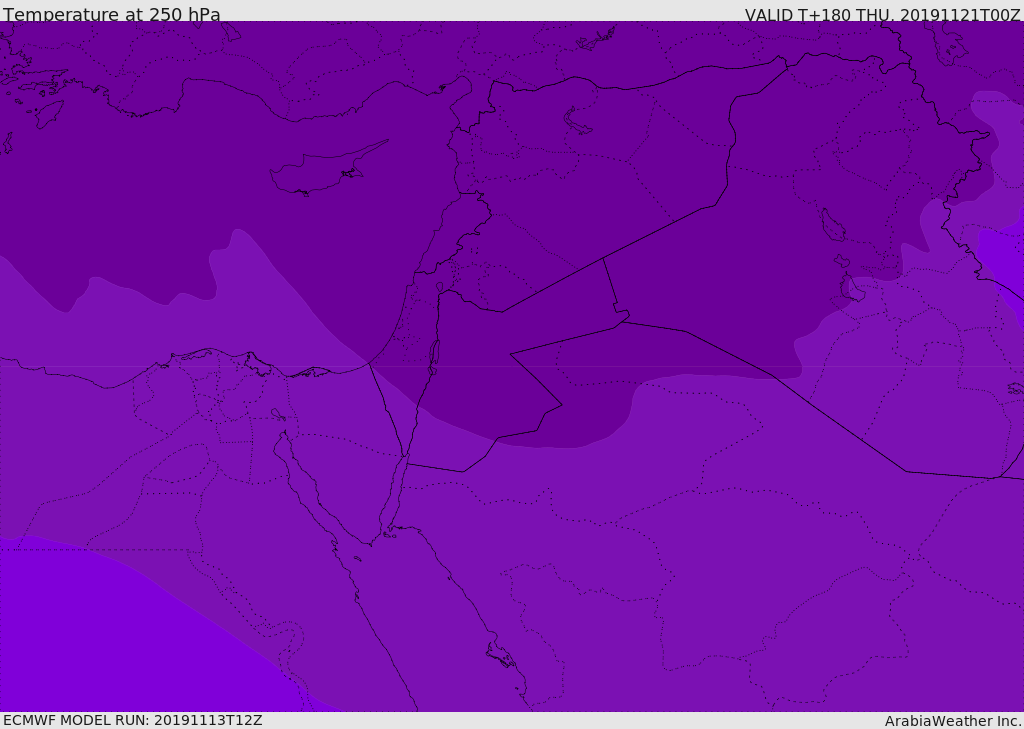This screenshot has width=1024, height=729.
Task: Click the 'ECMWF MODEL RUN: 20191113T12Z' text
Action: pos(133,720)
